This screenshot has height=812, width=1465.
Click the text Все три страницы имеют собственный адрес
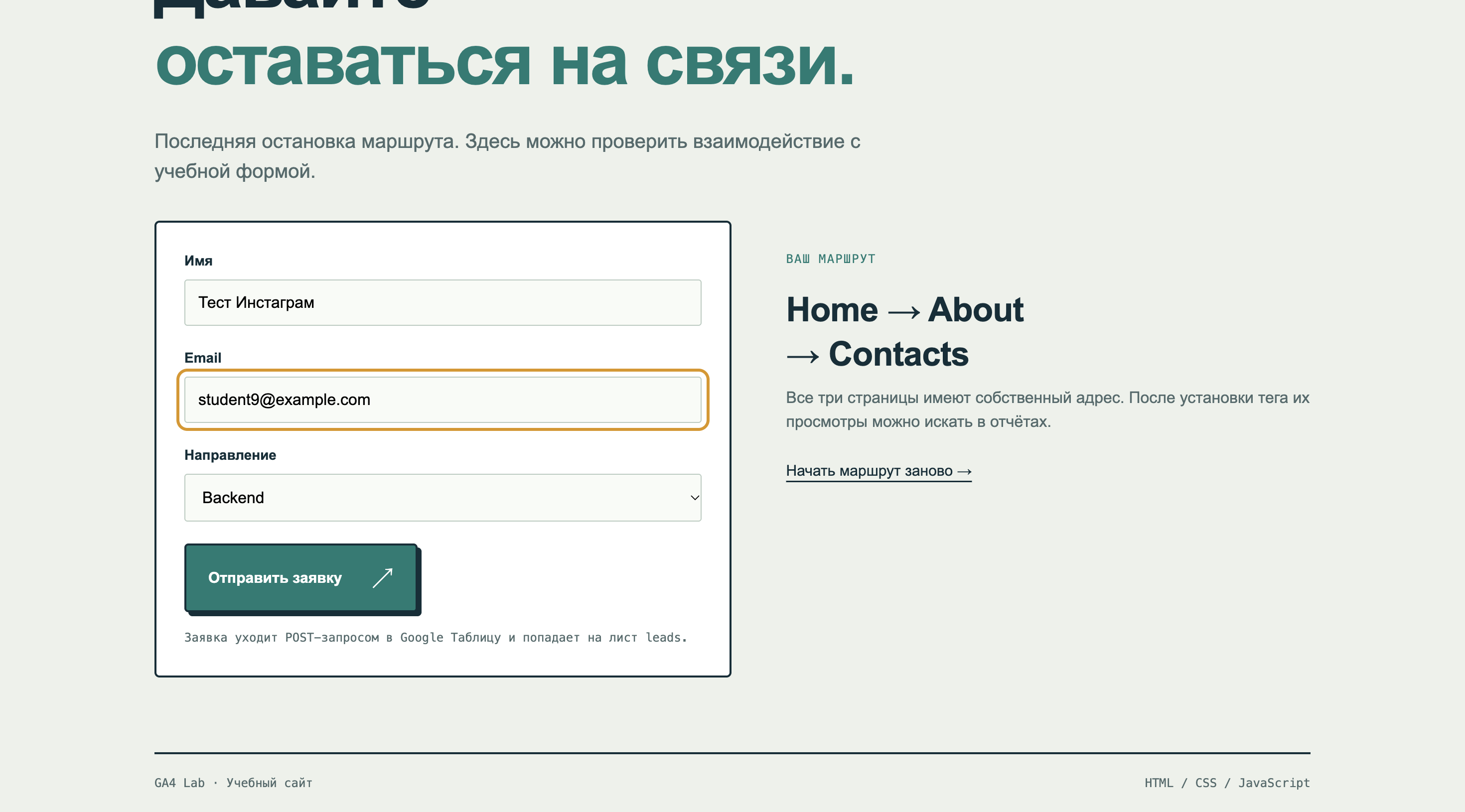1047,409
